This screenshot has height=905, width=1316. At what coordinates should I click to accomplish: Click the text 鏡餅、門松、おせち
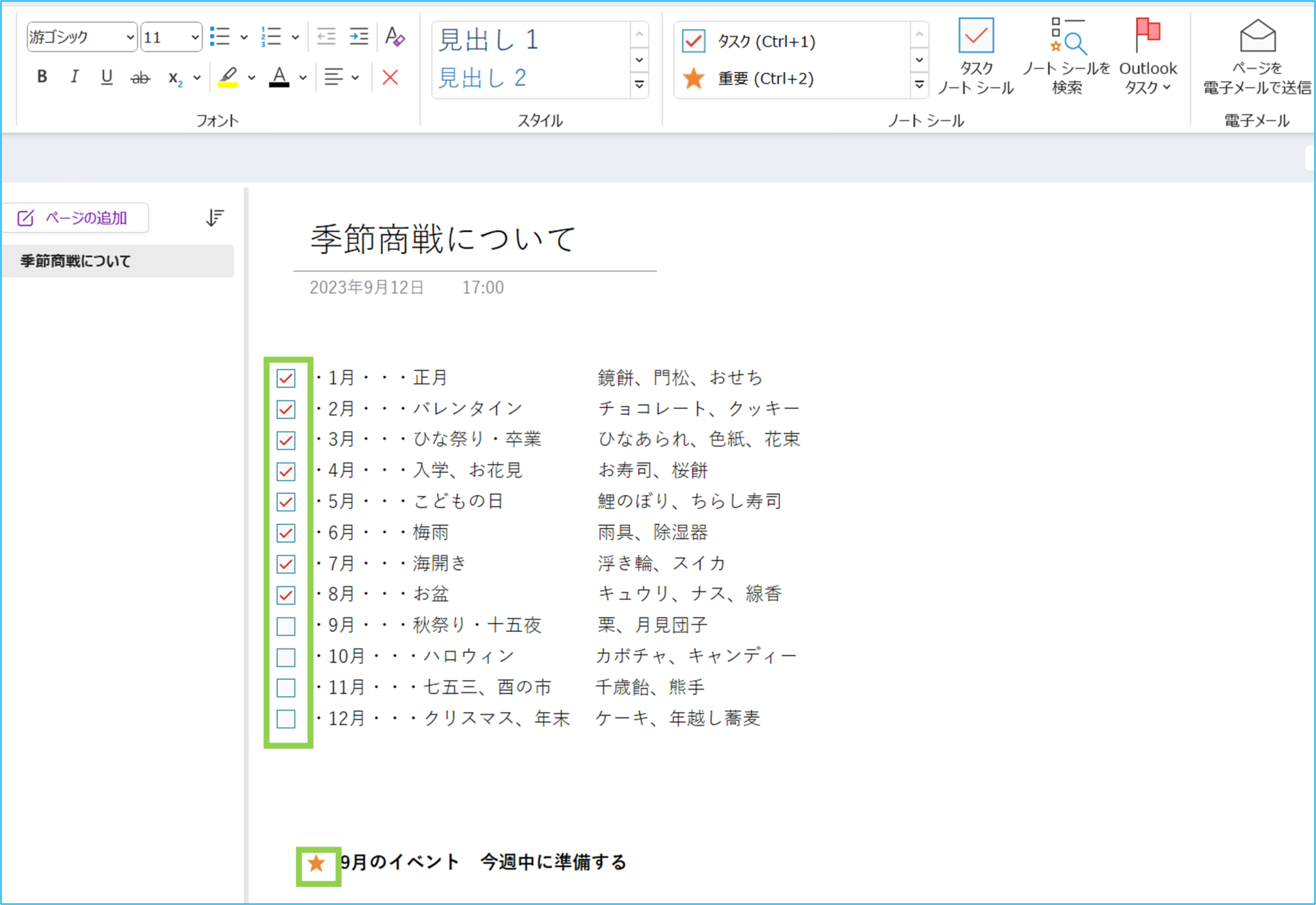pos(680,377)
